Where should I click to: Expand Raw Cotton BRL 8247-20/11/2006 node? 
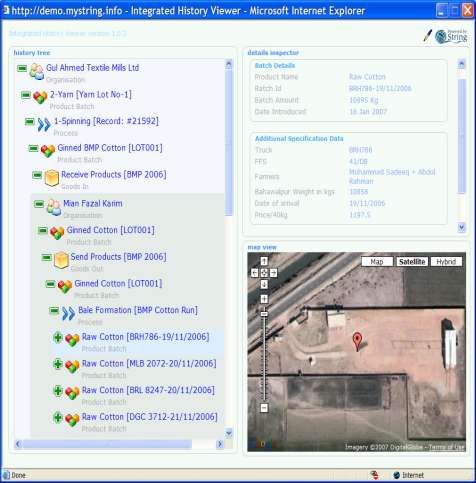point(58,390)
